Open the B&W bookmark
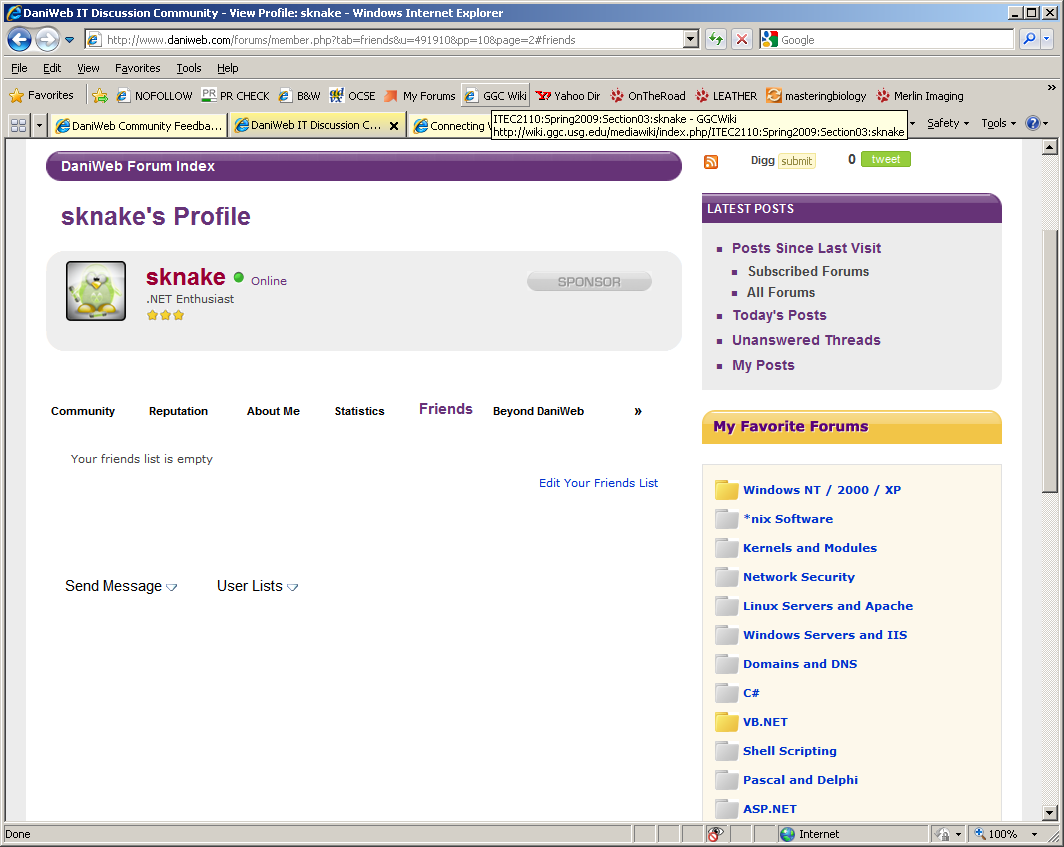 [299, 96]
